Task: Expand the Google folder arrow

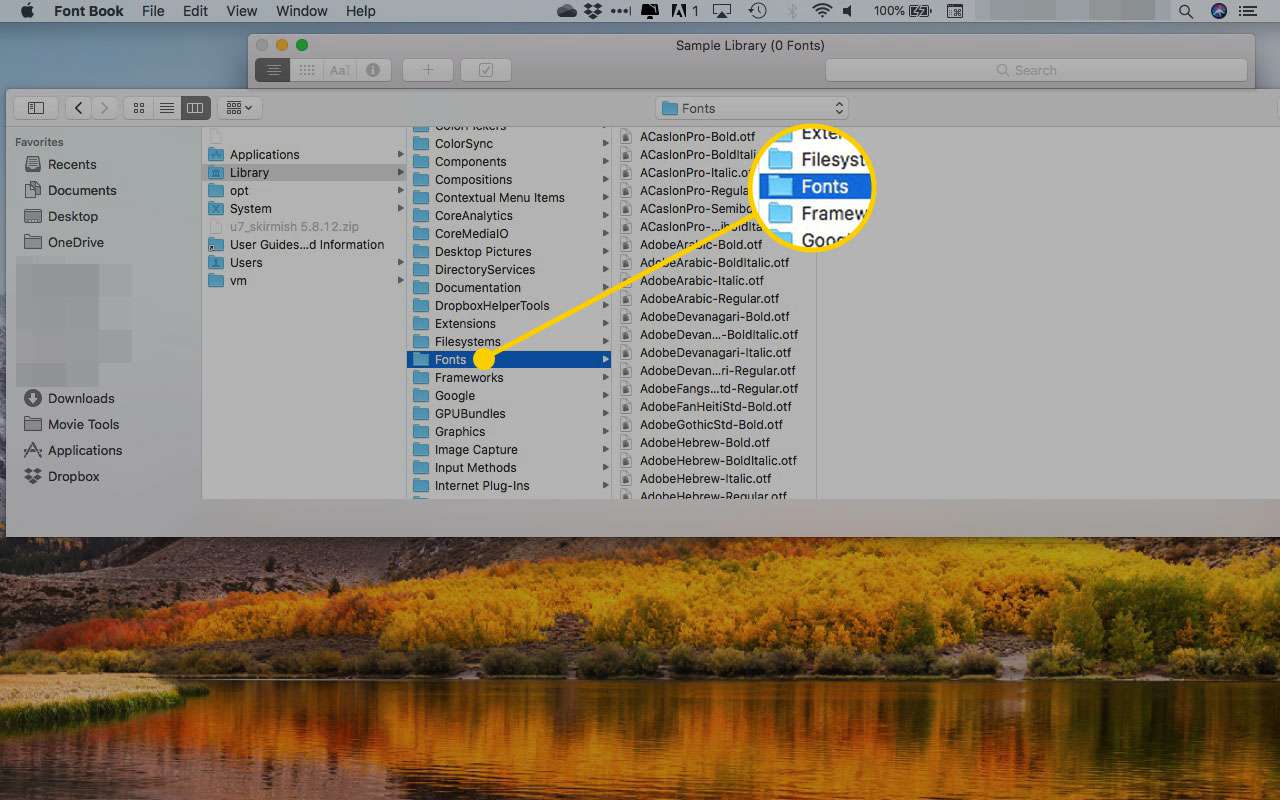Action: click(x=605, y=395)
